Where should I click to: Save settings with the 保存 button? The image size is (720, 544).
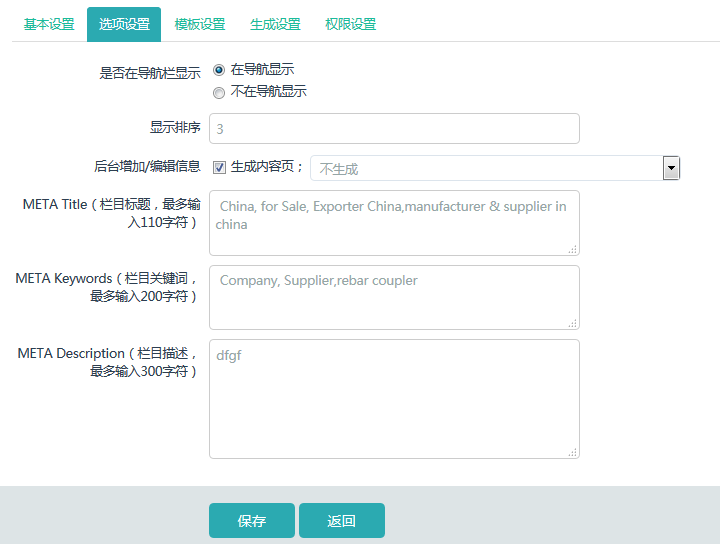coord(252,521)
